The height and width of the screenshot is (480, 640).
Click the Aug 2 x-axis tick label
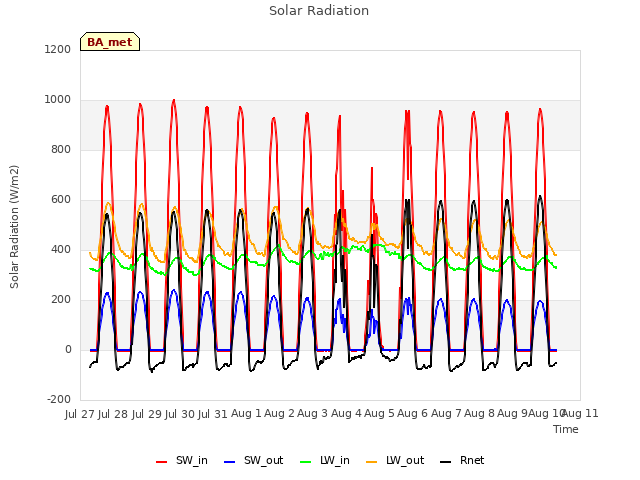[x=279, y=414]
